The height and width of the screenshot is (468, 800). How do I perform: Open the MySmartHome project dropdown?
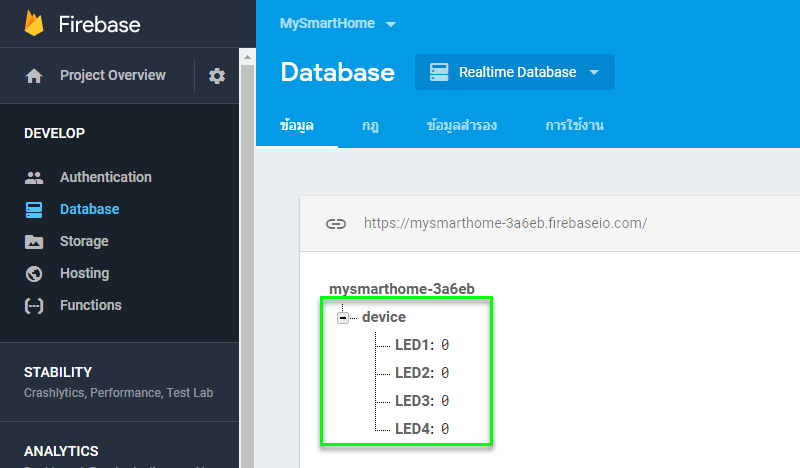[338, 23]
